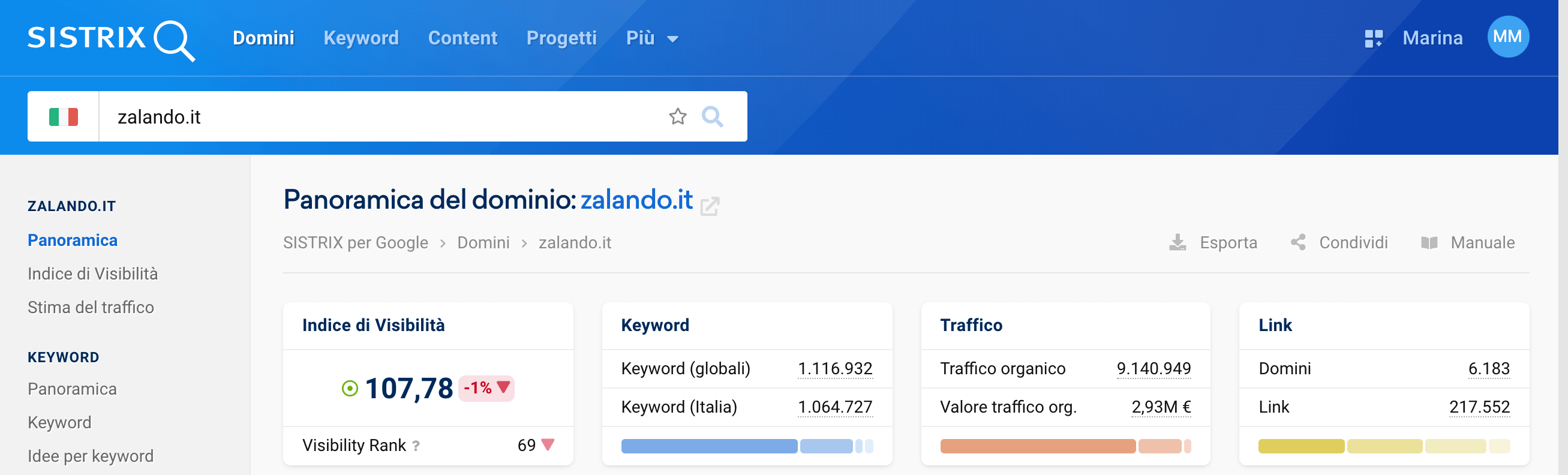This screenshot has width=1568, height=475.
Task: Open Panoramica under KEYWORD section in sidebar
Action: pyautogui.click(x=72, y=389)
